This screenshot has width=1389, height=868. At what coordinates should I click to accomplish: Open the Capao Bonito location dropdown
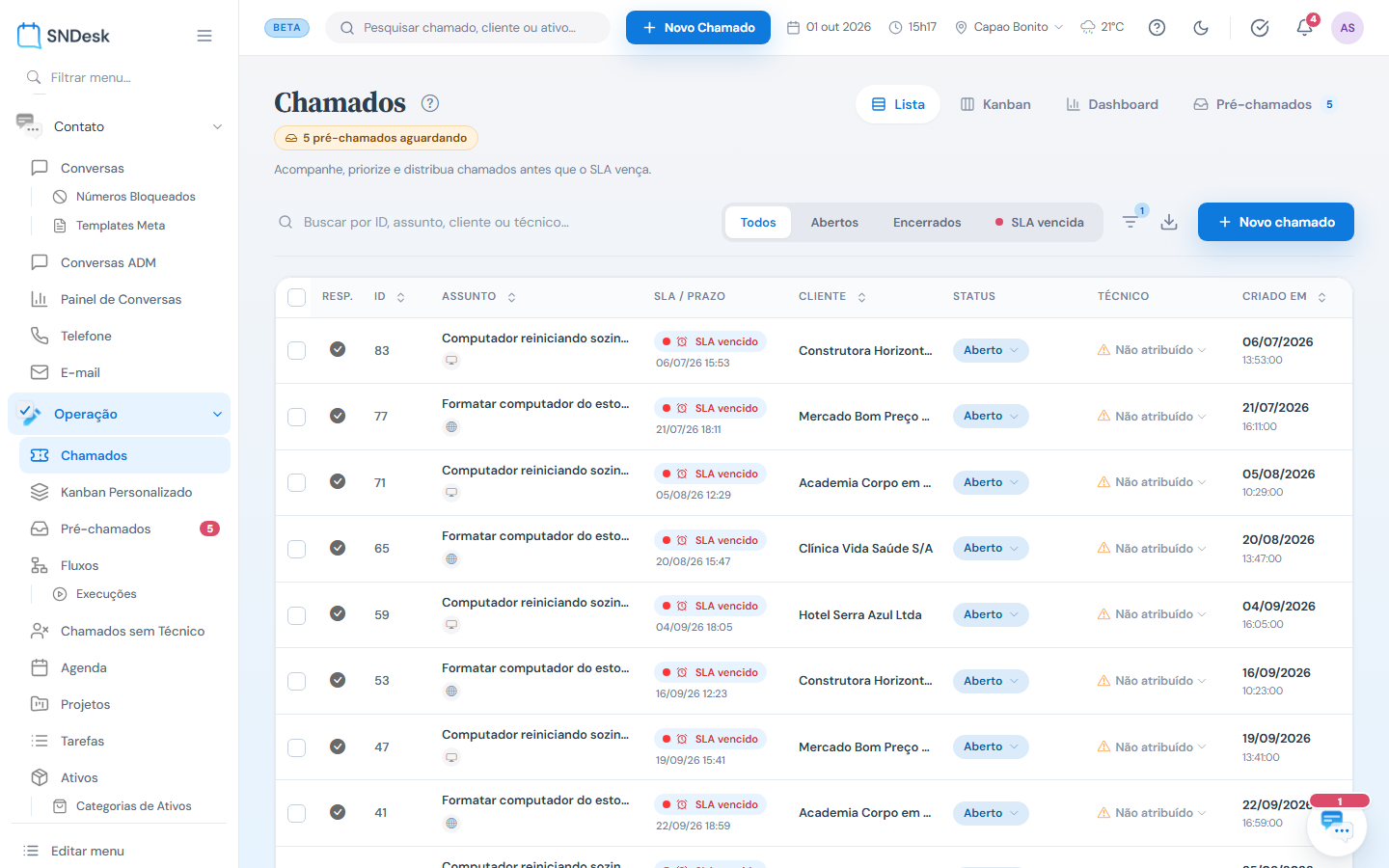(1009, 27)
